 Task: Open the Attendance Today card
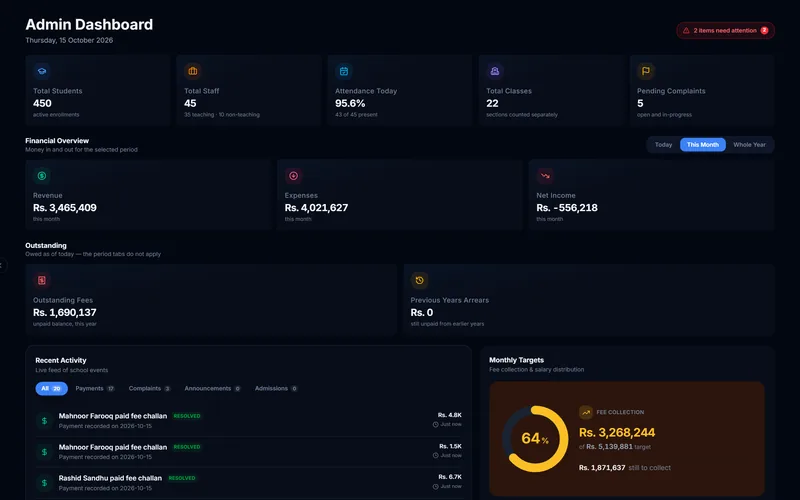coord(399,90)
